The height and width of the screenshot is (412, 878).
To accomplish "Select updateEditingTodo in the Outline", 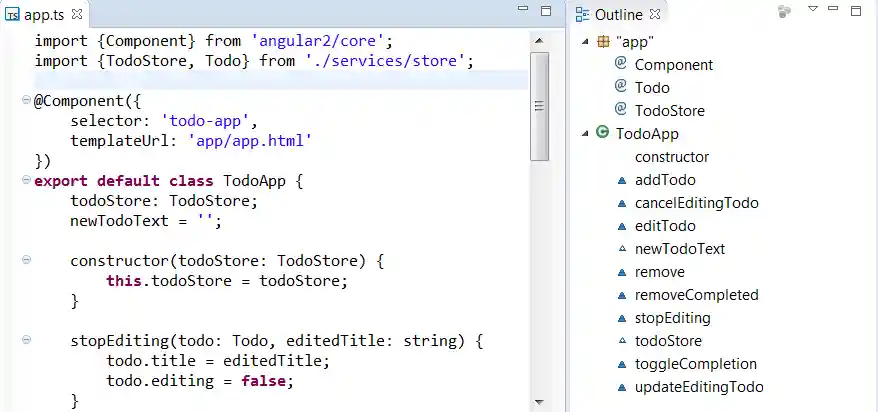I will point(699,387).
